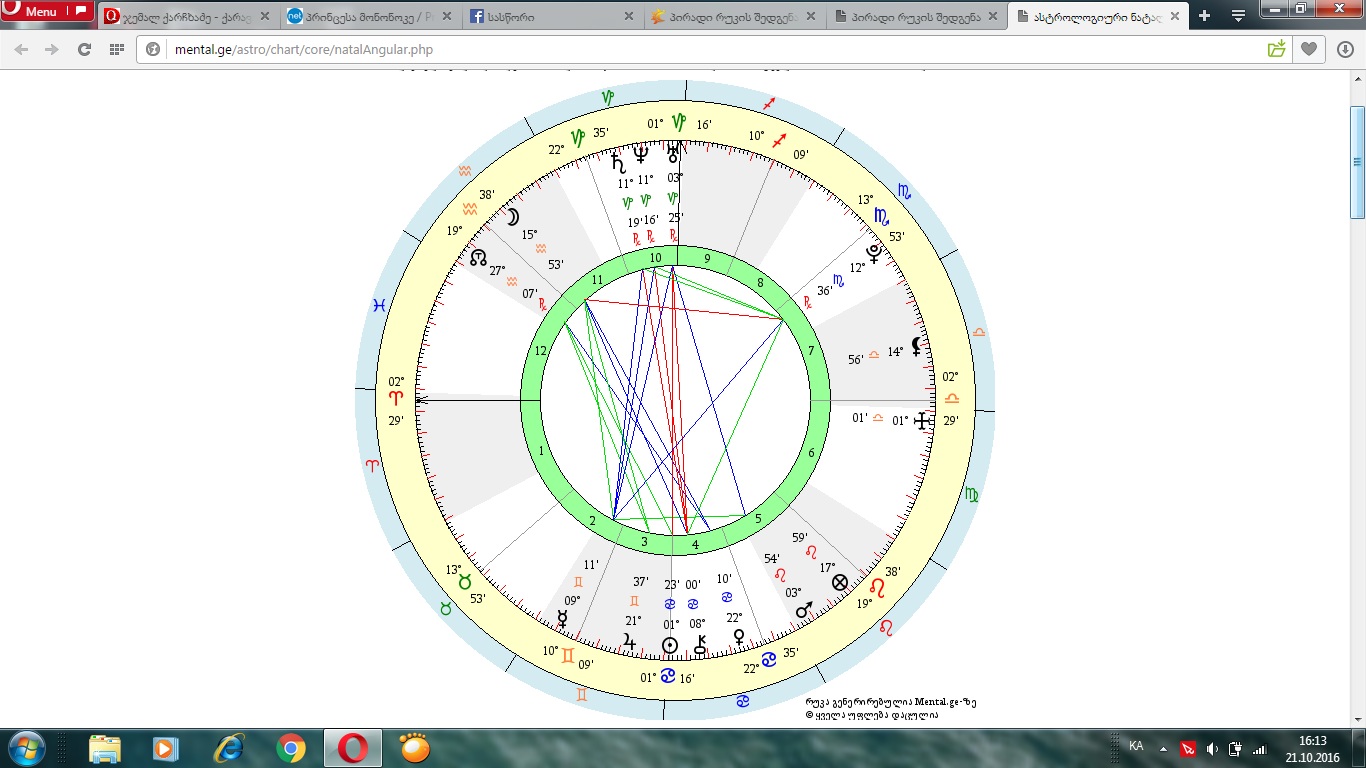Viewport: 1366px width, 768px height.
Task: Click the red Leo sign on the yellow ring
Action: 877,588
